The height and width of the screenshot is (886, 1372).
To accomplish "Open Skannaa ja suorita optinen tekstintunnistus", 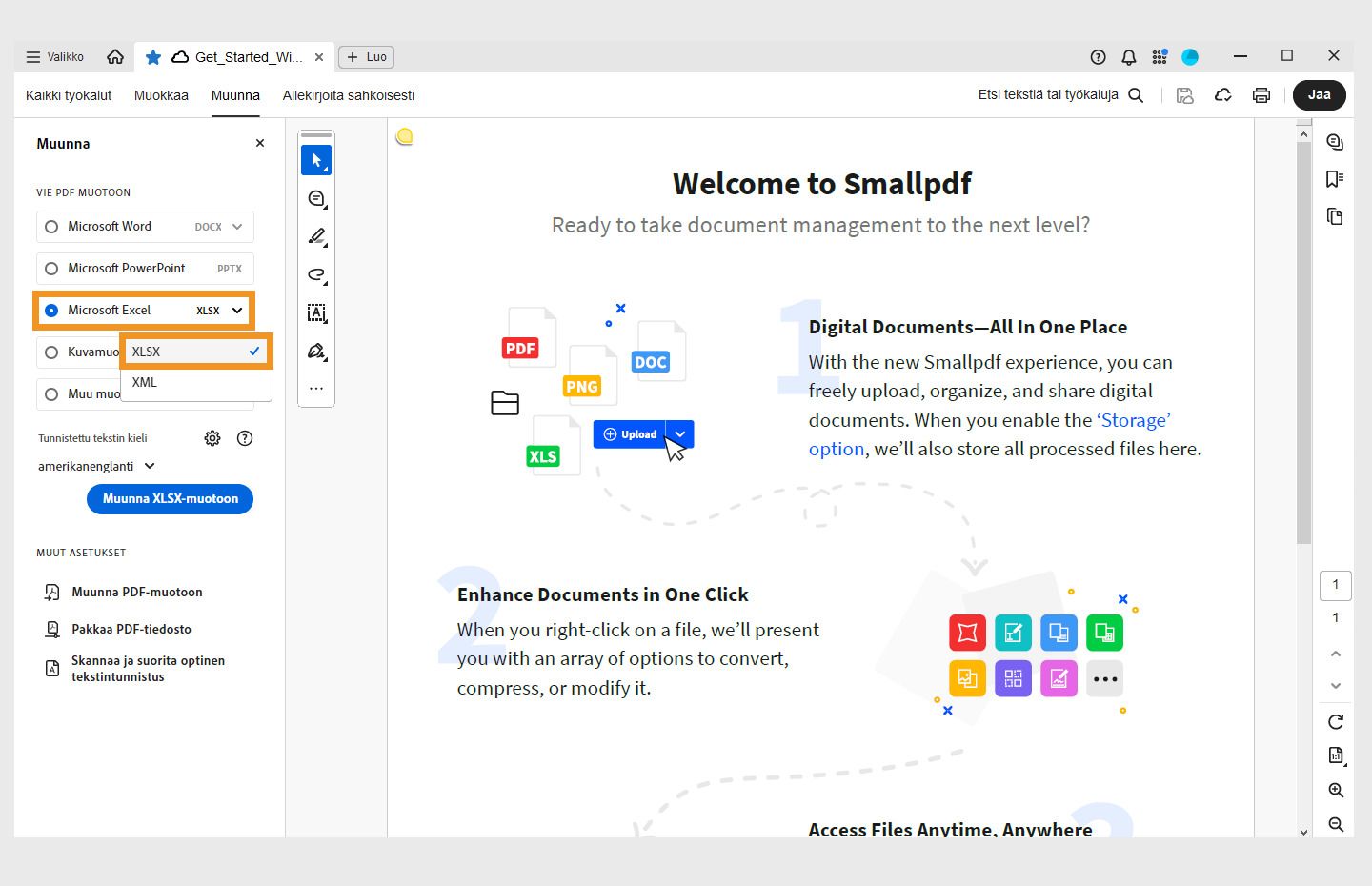I will 135,669.
